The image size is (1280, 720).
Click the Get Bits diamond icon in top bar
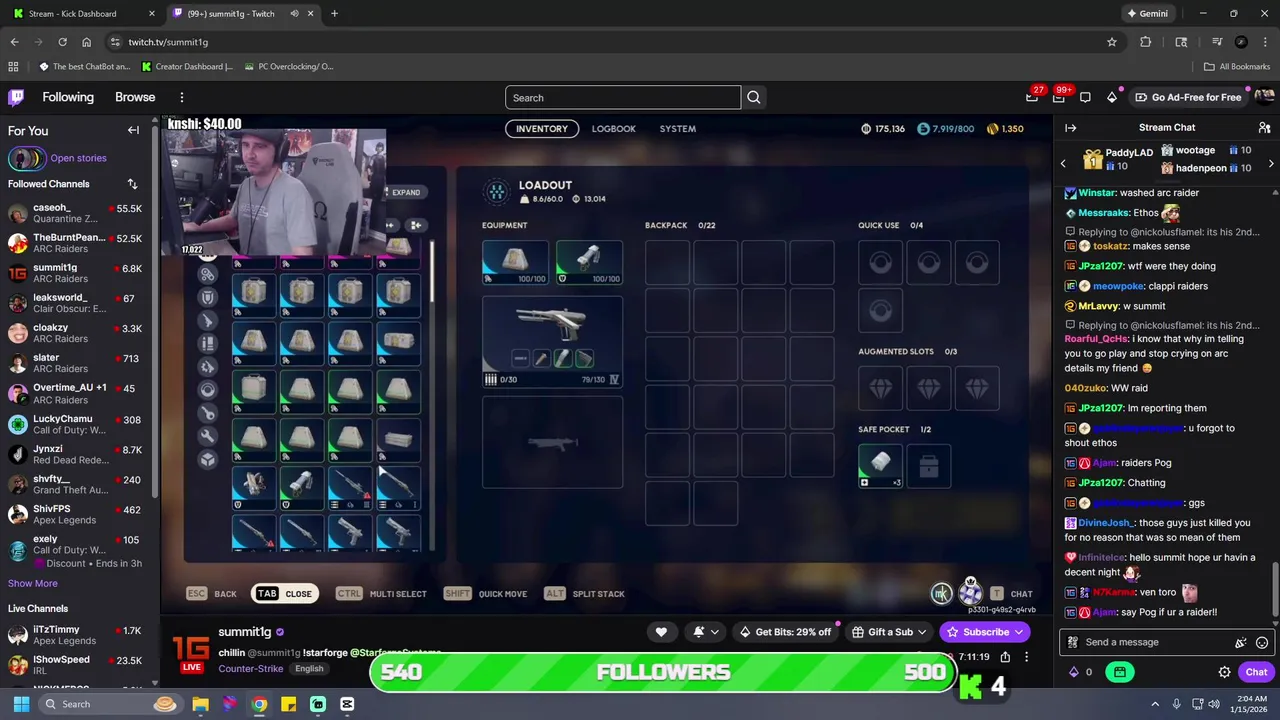tap(1112, 97)
